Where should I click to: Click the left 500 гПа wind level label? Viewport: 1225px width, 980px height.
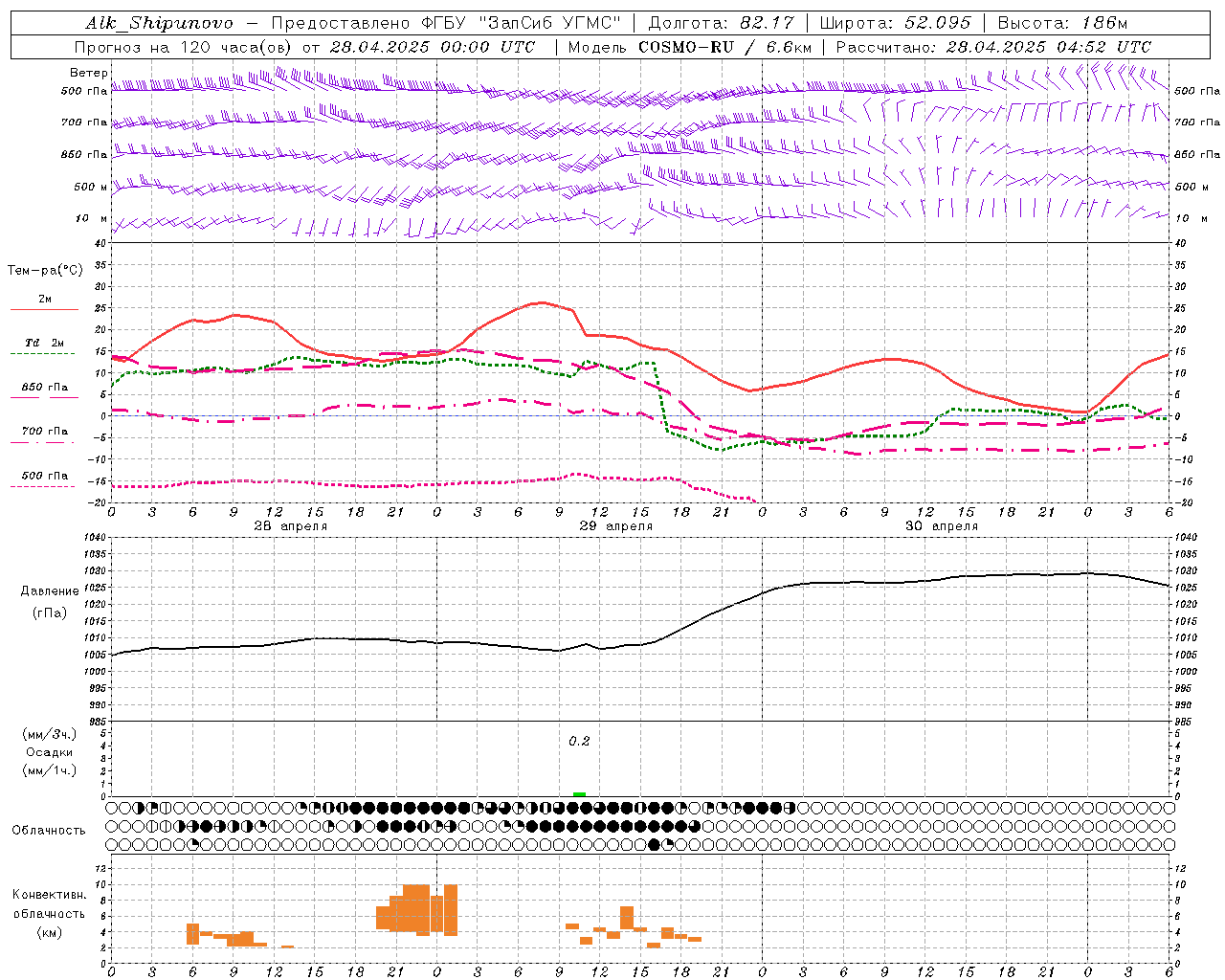[84, 91]
